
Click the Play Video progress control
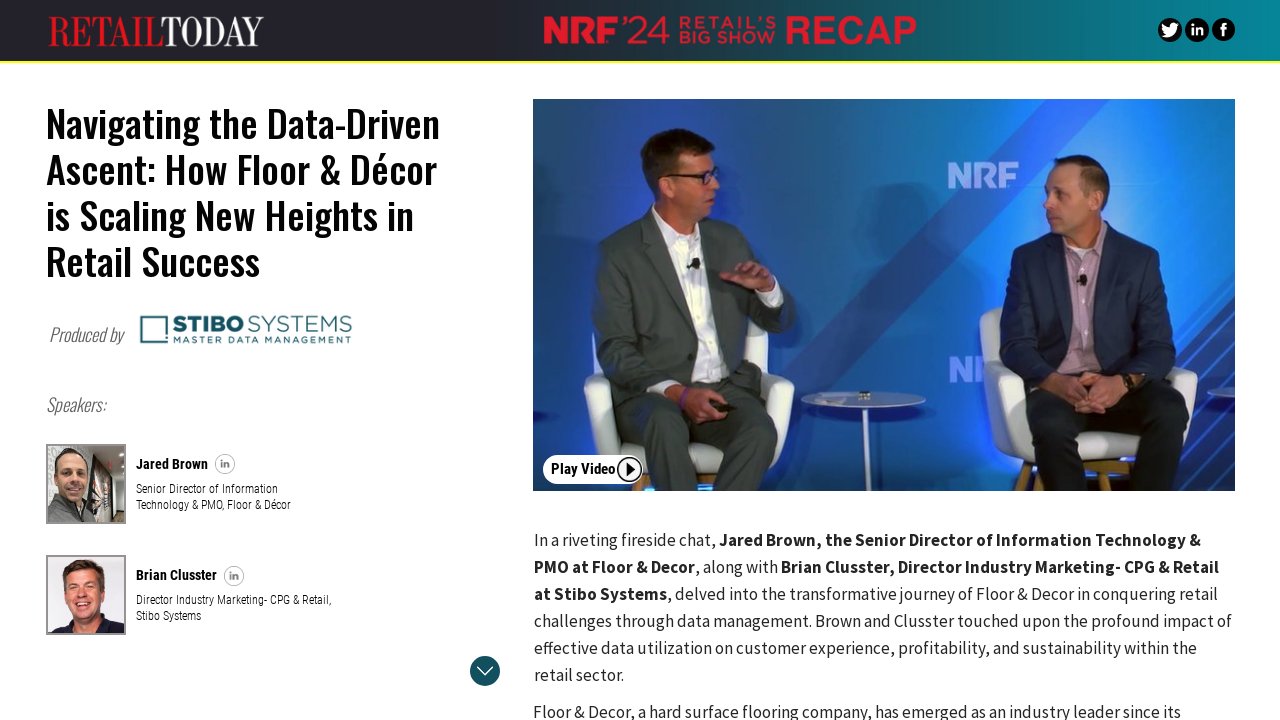click(x=594, y=469)
